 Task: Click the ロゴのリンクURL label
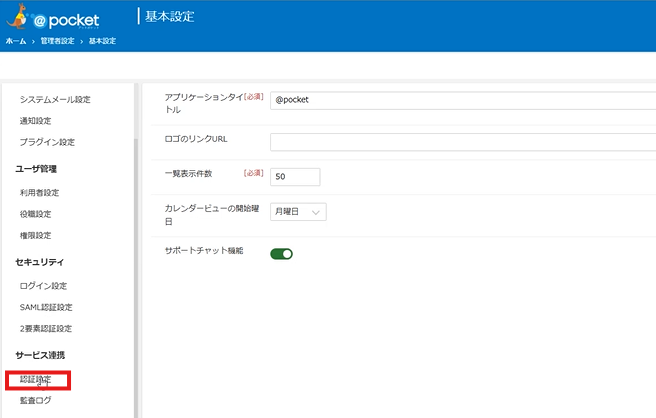(x=196, y=139)
